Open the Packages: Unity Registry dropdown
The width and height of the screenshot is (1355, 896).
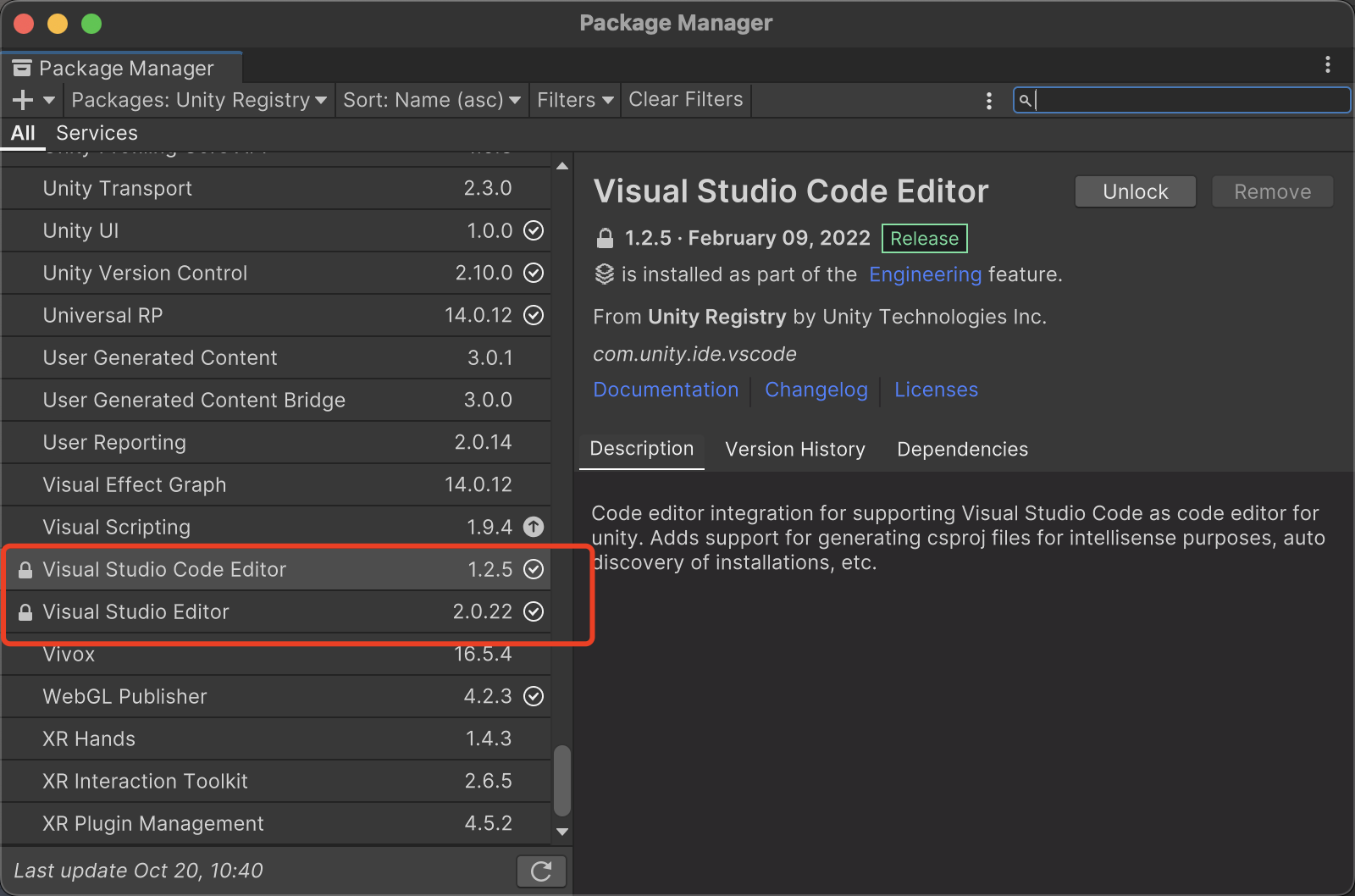(198, 100)
